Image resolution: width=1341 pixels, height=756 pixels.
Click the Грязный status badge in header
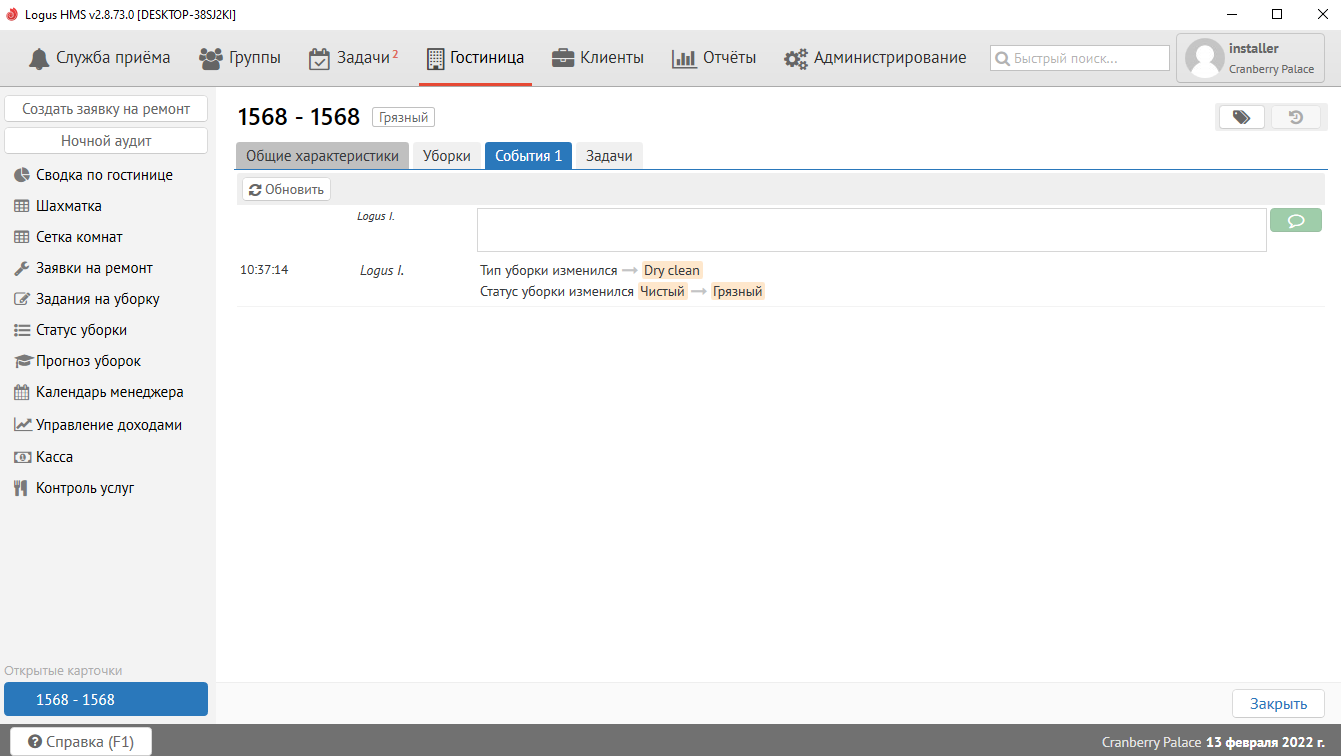[404, 118]
